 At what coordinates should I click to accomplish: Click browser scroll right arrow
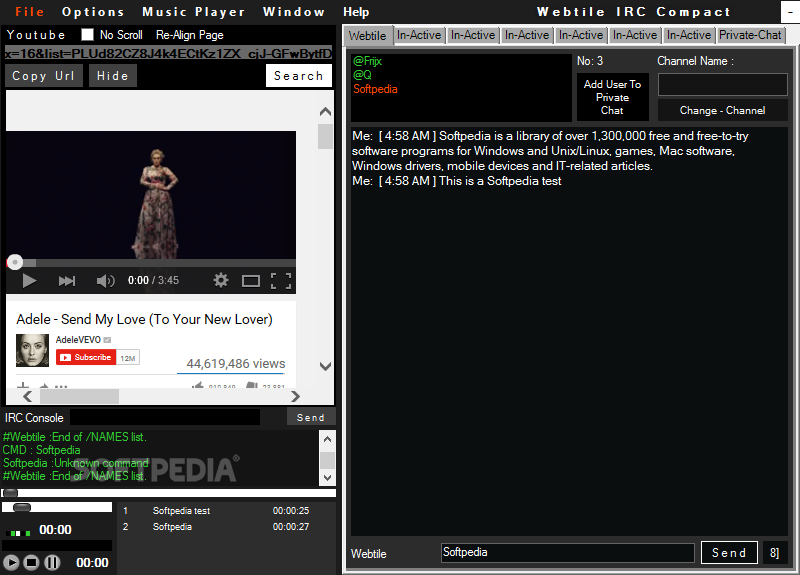(295, 396)
